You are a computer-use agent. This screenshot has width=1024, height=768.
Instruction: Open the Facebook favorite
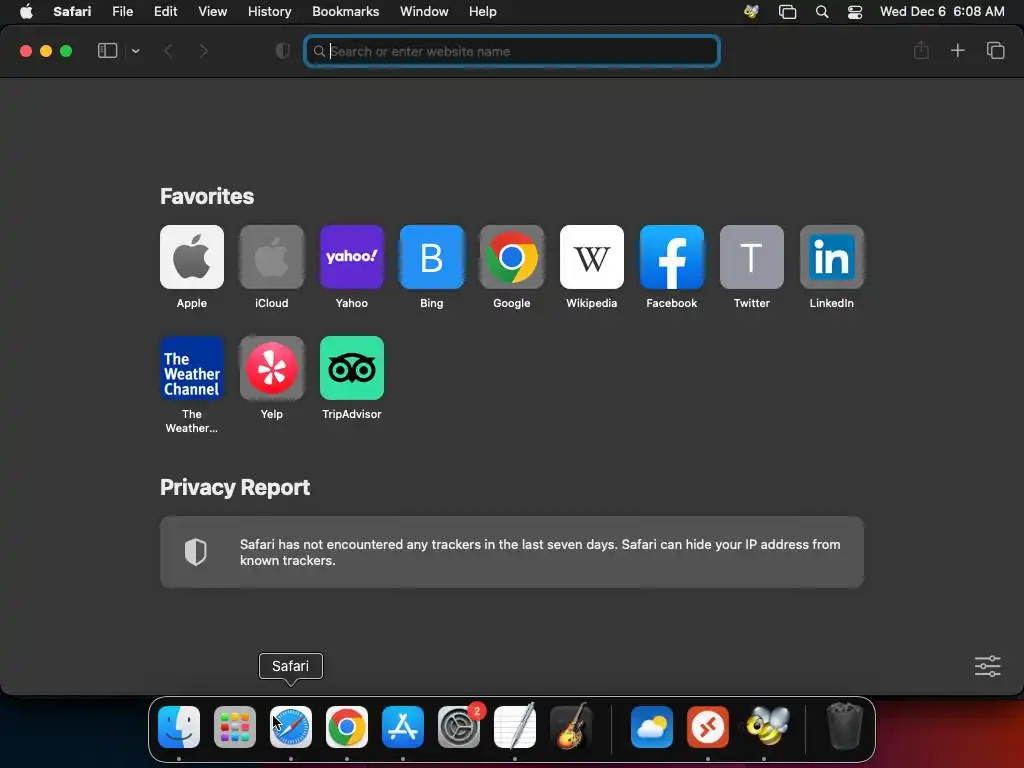click(671, 257)
